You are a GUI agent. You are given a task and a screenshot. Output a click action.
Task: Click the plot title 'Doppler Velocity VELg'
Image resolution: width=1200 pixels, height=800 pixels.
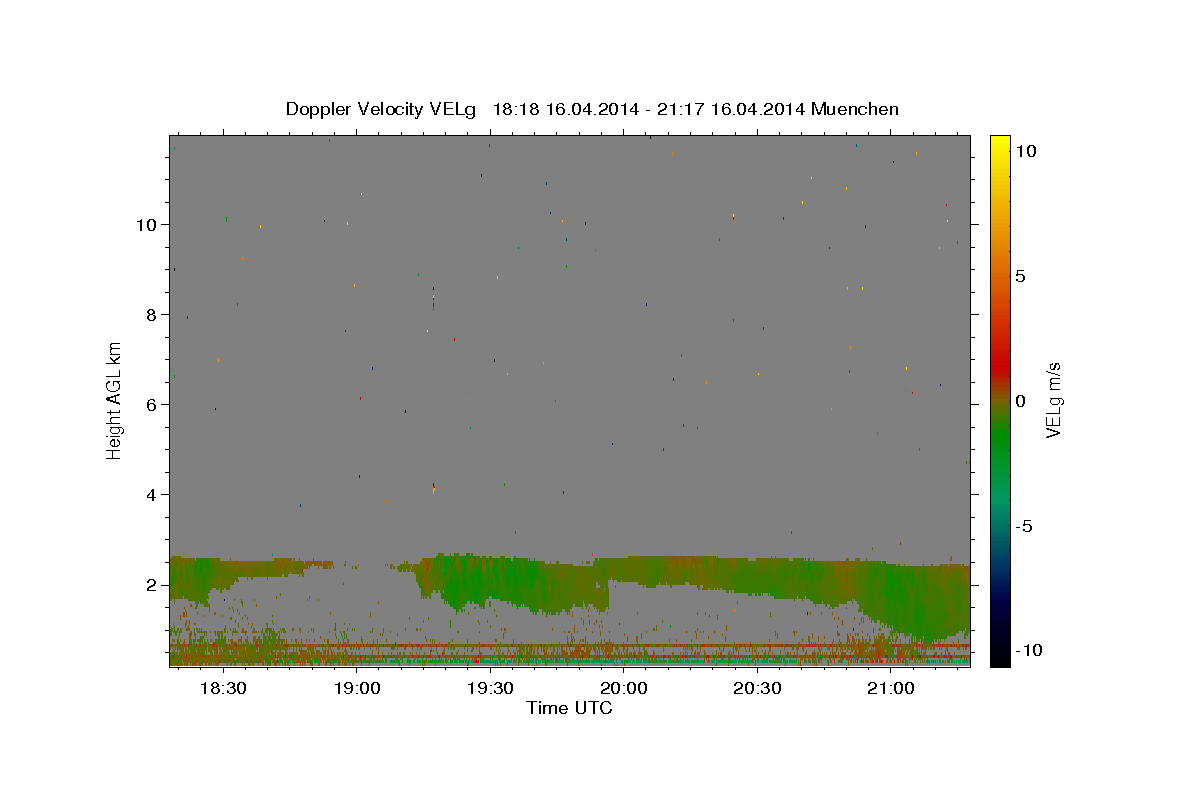pos(381,109)
